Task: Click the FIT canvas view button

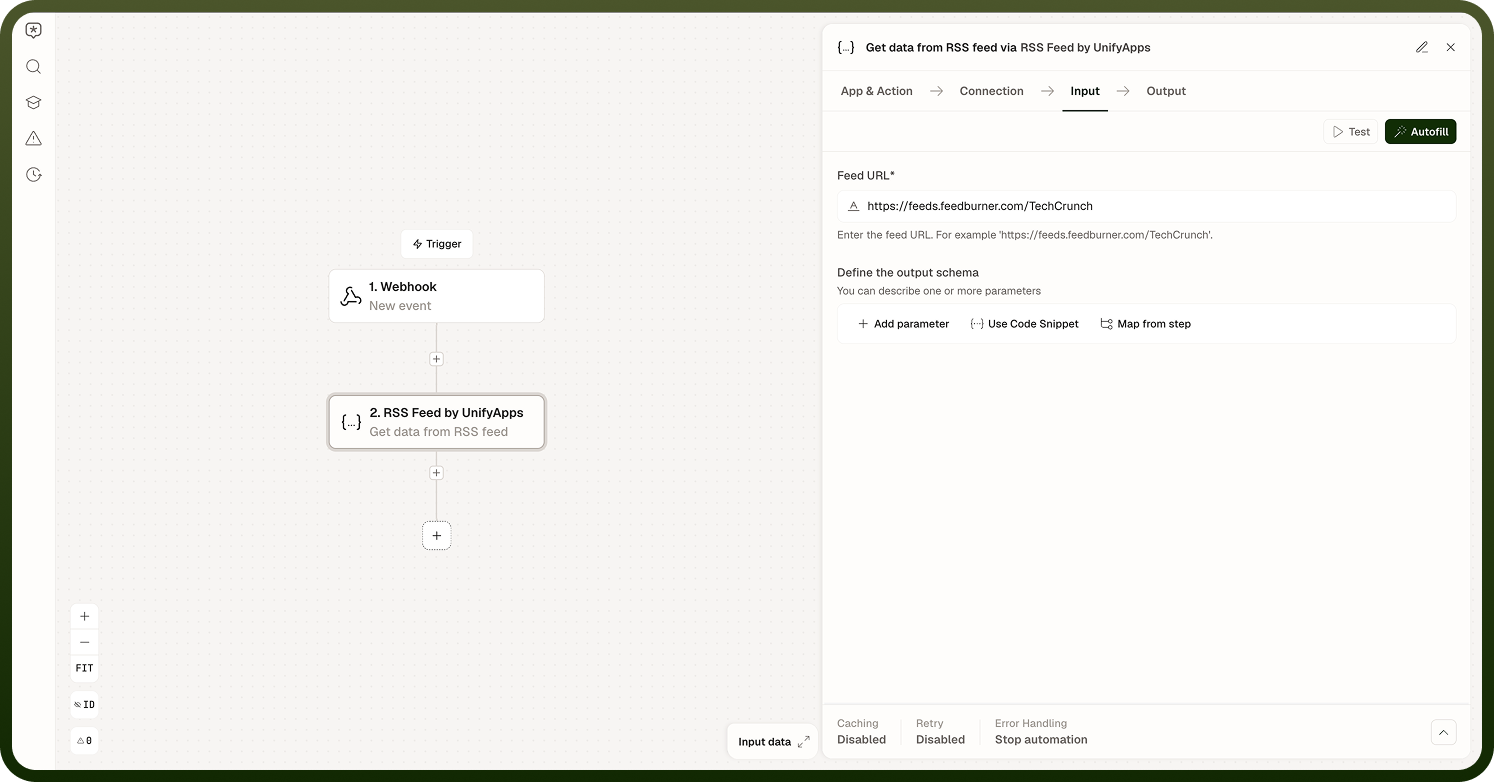Action: coord(85,668)
